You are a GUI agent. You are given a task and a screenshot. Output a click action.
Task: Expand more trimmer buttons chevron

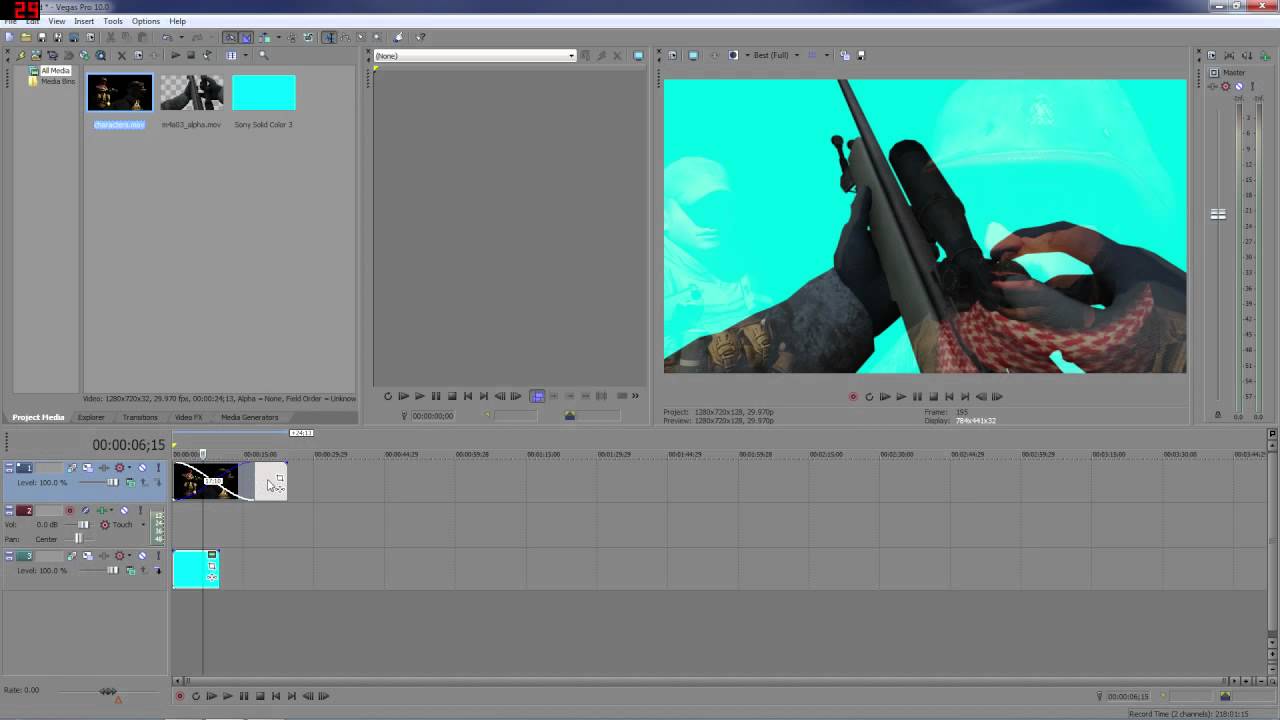[x=635, y=396]
